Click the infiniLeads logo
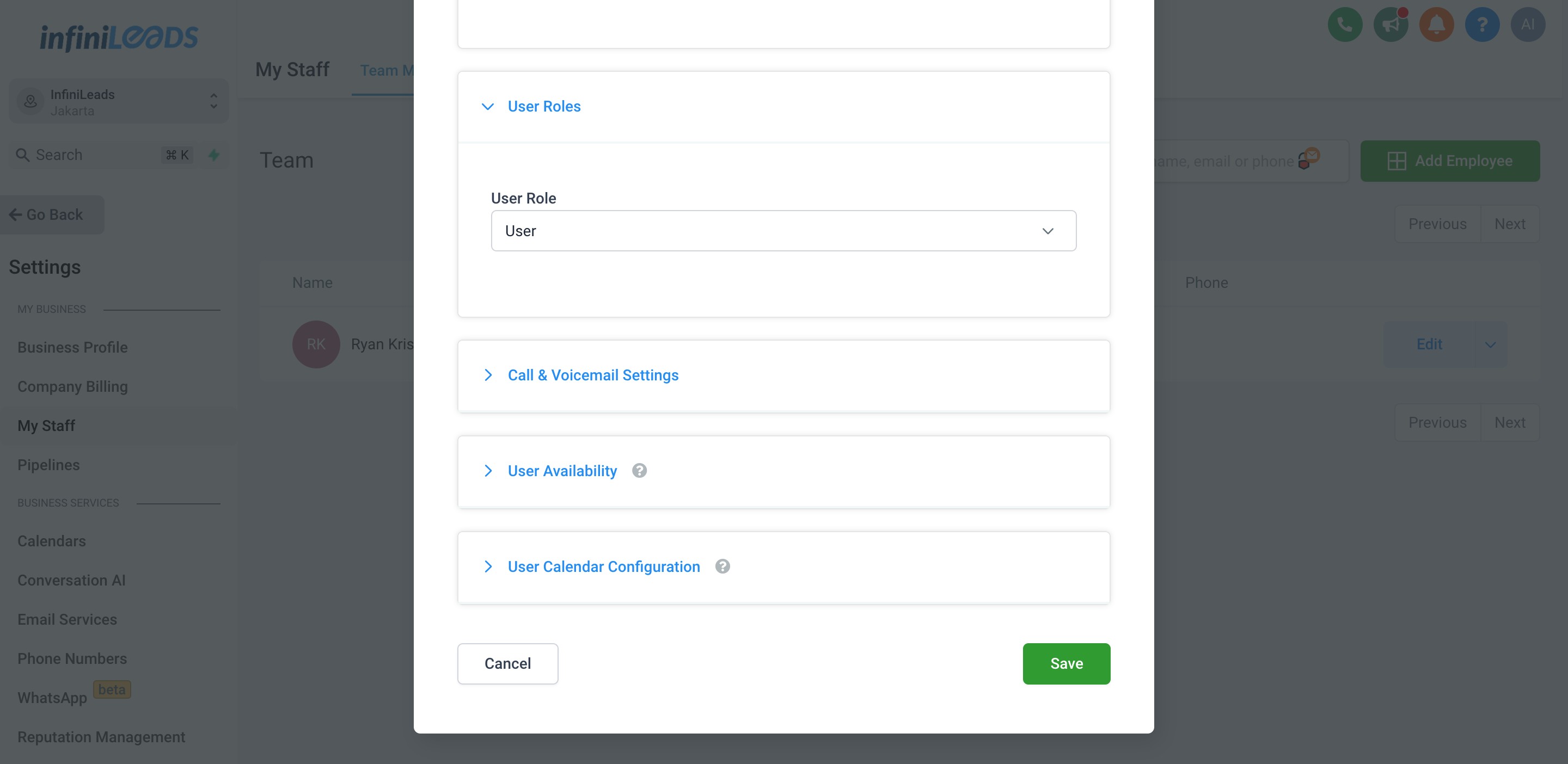Screen dimensions: 1568x764 coord(119,36)
